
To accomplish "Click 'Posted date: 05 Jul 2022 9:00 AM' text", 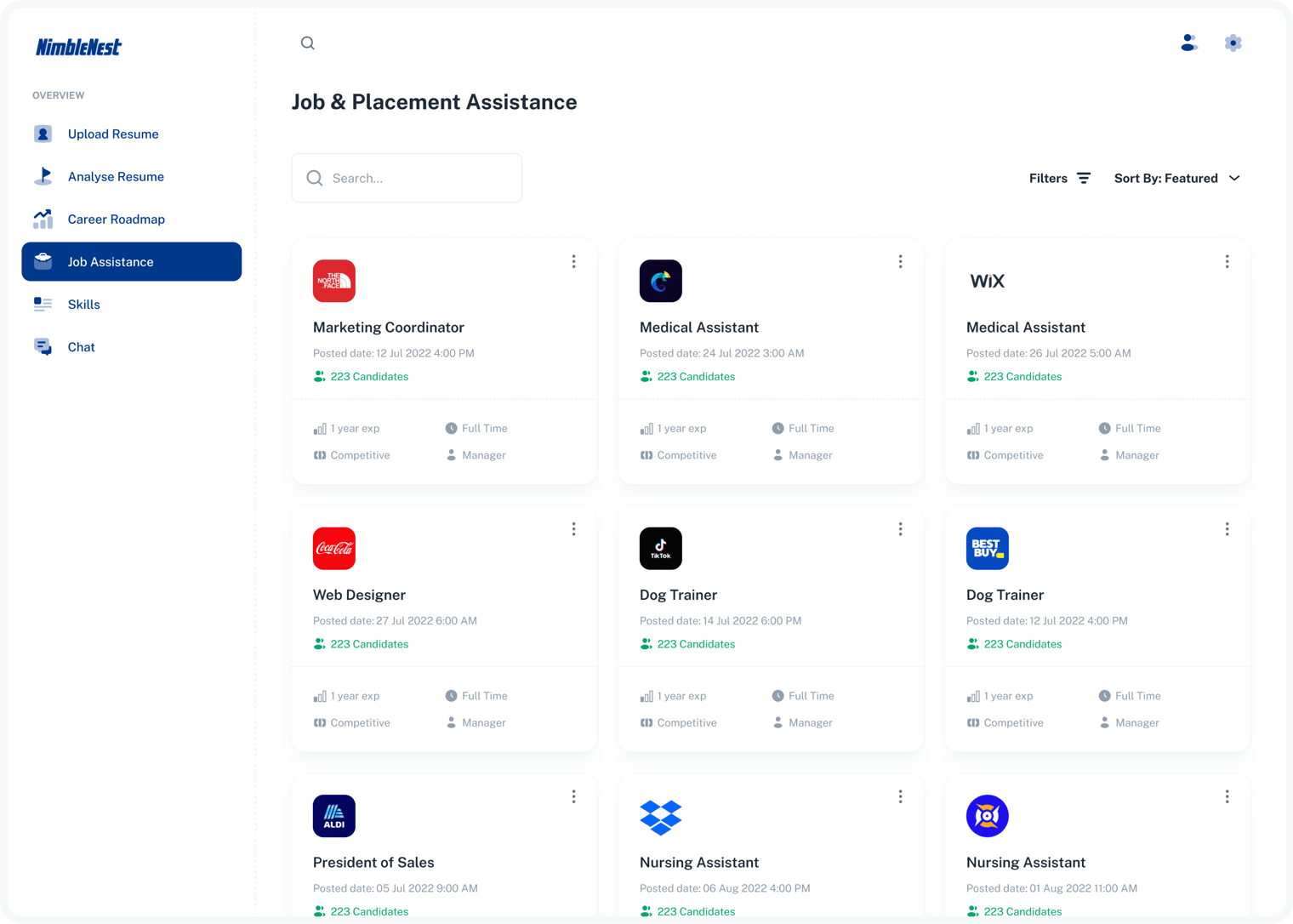I will pos(396,888).
